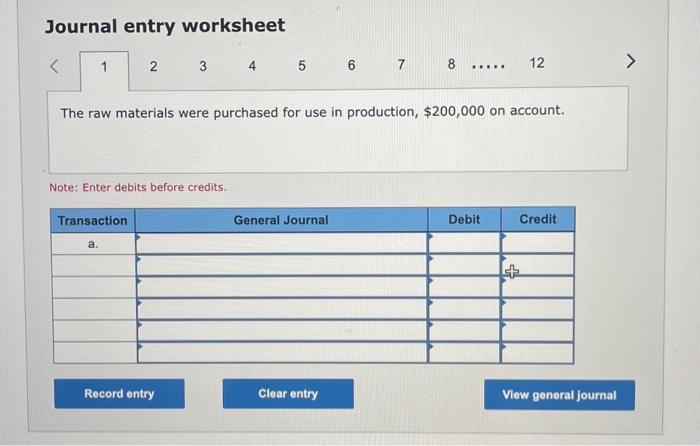Select worksheet tab 1
The image size is (700, 446).
[x=104, y=67]
